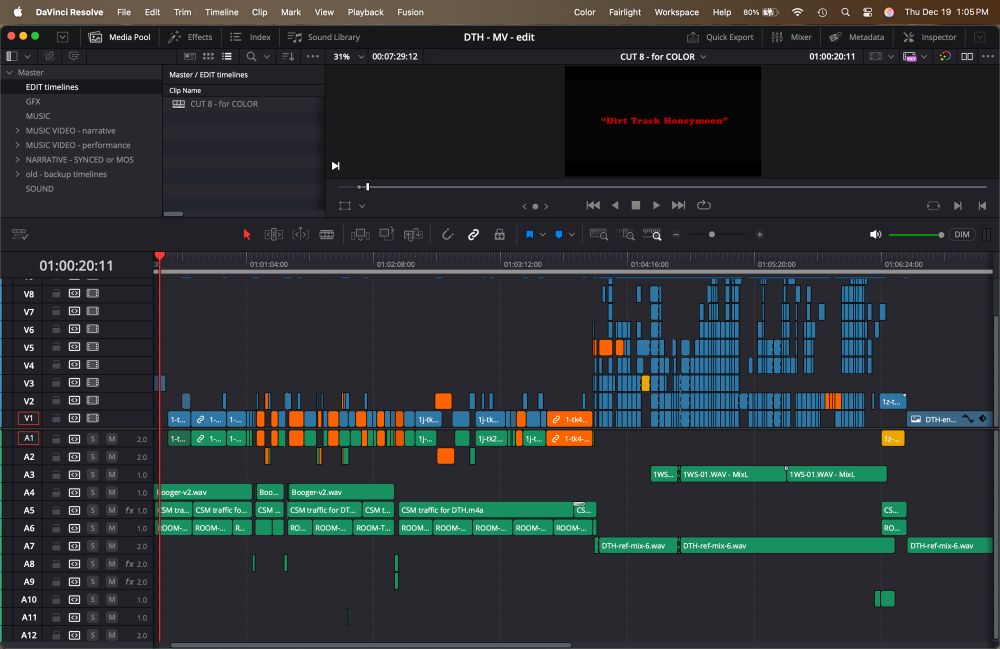This screenshot has height=649, width=1000.
Task: Open the Sound Library panel
Action: click(x=324, y=37)
